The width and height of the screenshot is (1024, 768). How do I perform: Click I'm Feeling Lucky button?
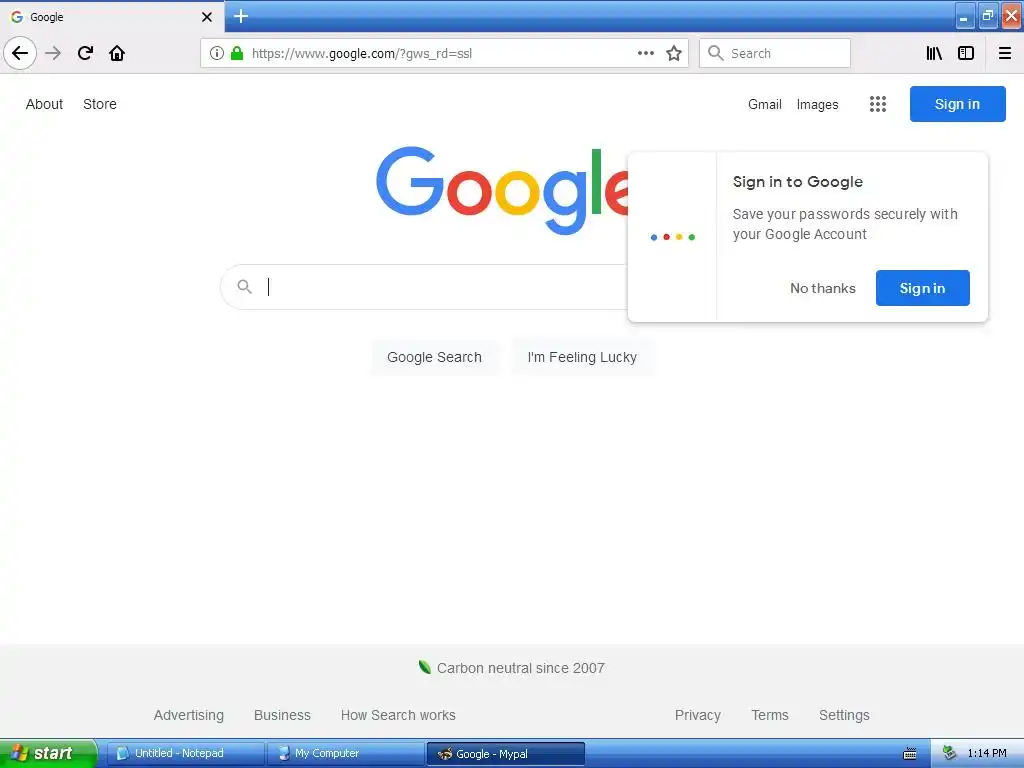(x=582, y=357)
